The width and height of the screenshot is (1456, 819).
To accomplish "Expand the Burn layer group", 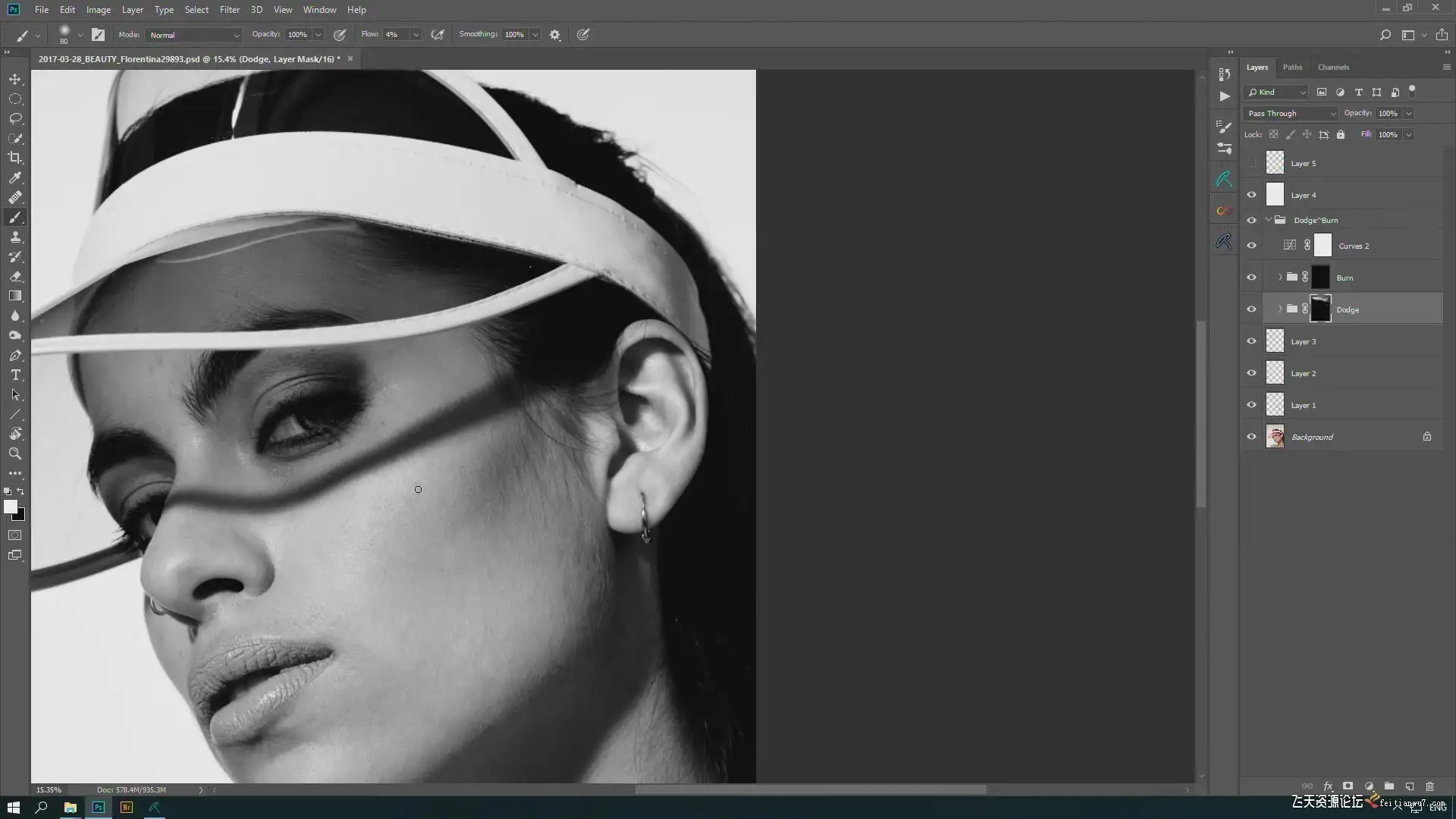I will (x=1280, y=278).
